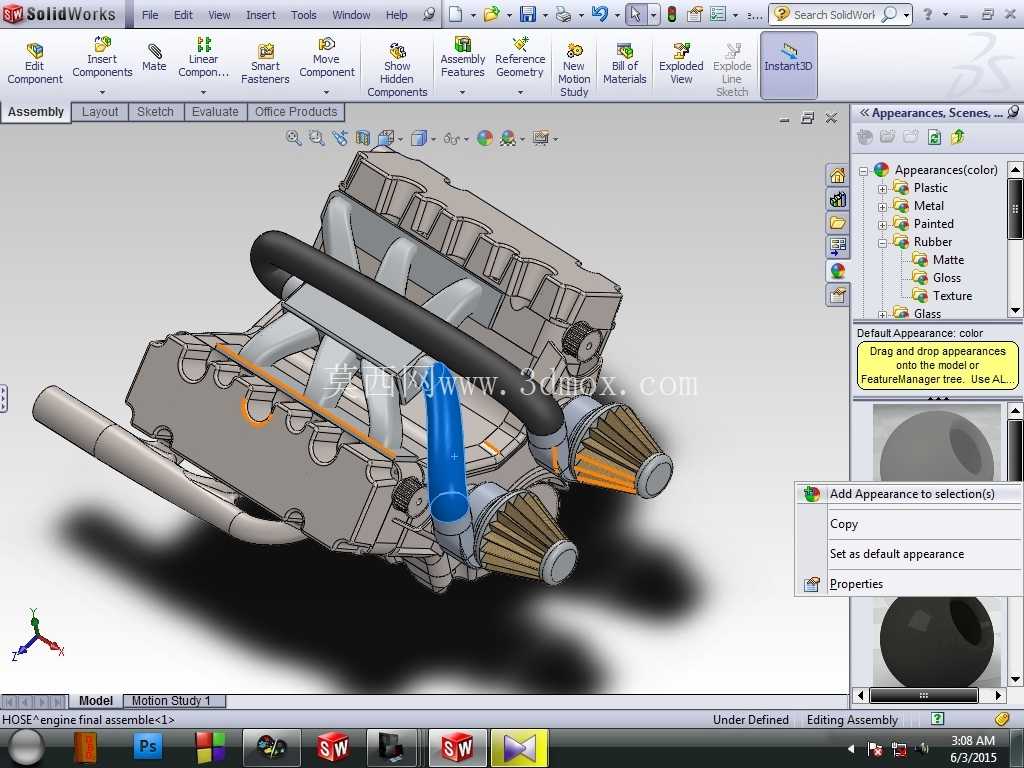The image size is (1024, 768).
Task: Open the Tools menu
Action: [x=304, y=14]
